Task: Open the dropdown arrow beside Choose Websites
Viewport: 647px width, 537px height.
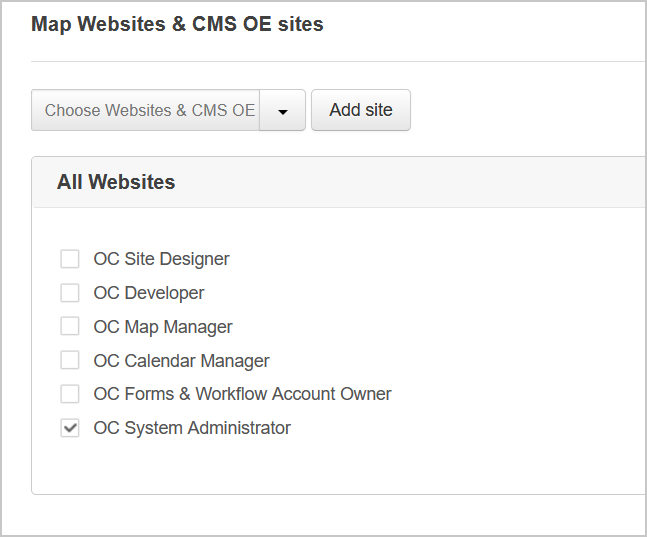Action: 283,110
